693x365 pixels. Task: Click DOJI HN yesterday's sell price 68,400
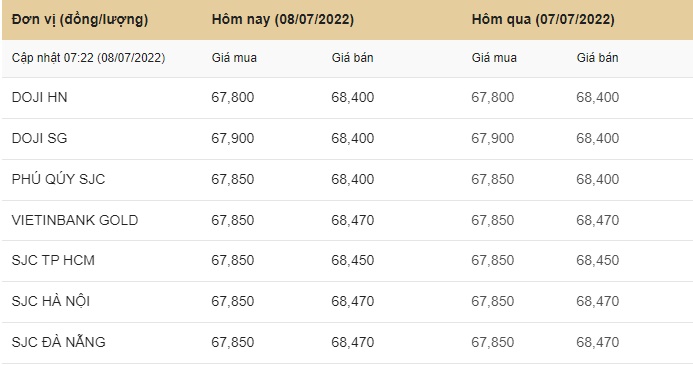(x=598, y=97)
